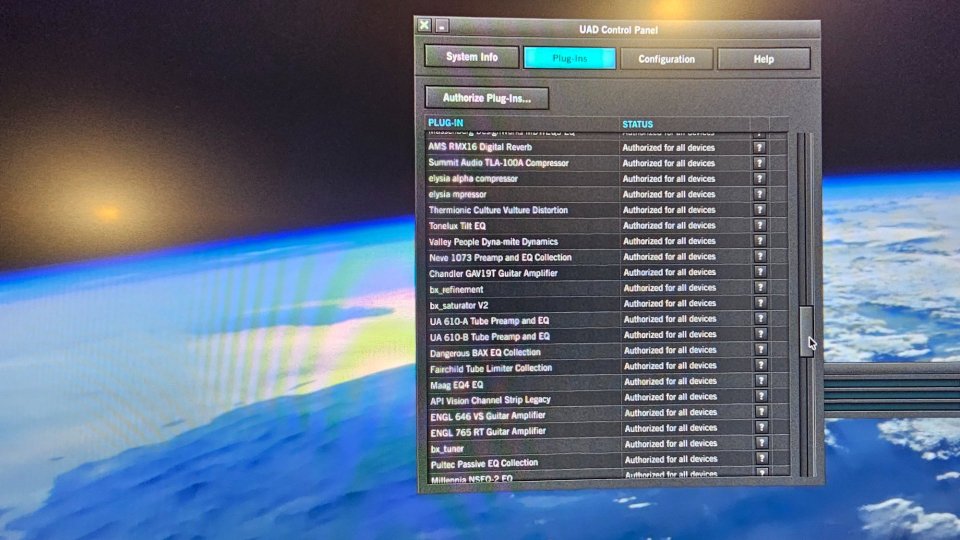Click the plug-in list scrollbar thumb
Viewport: 960px width, 540px height.
click(x=806, y=331)
